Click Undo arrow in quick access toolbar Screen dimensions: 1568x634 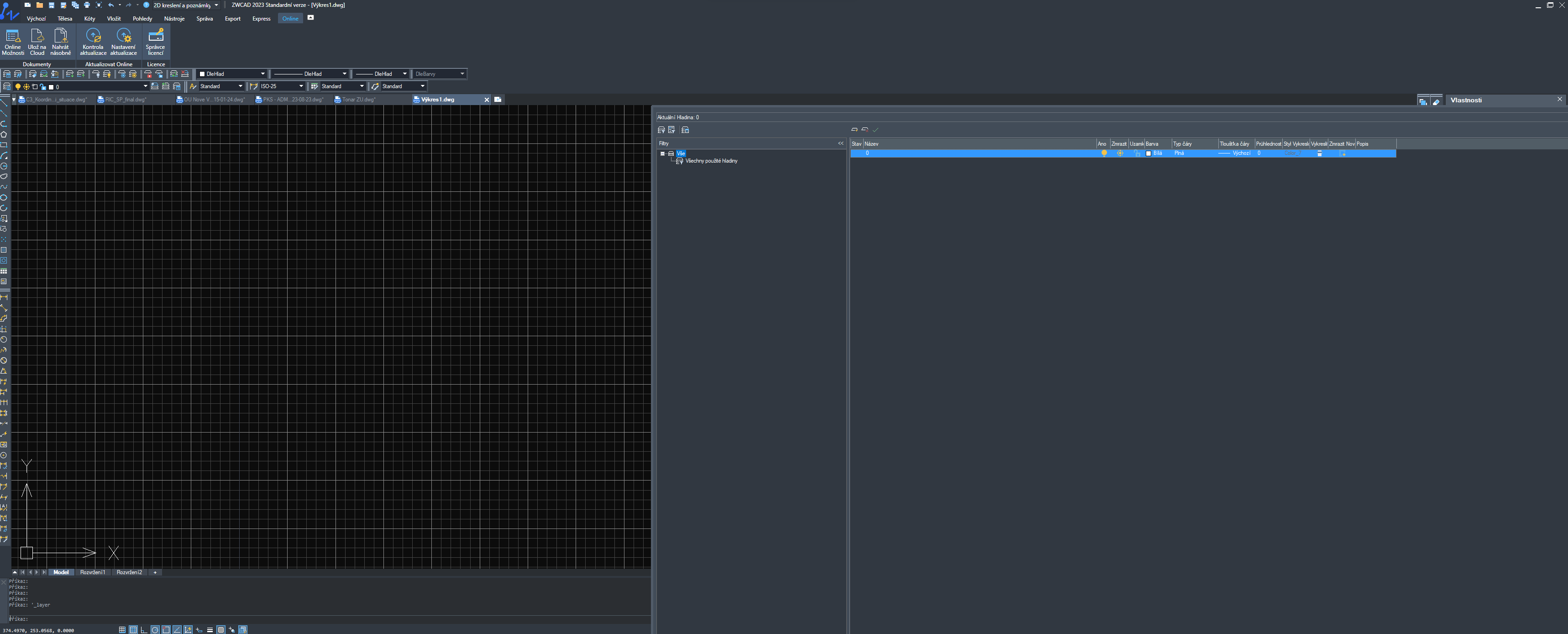click(111, 5)
